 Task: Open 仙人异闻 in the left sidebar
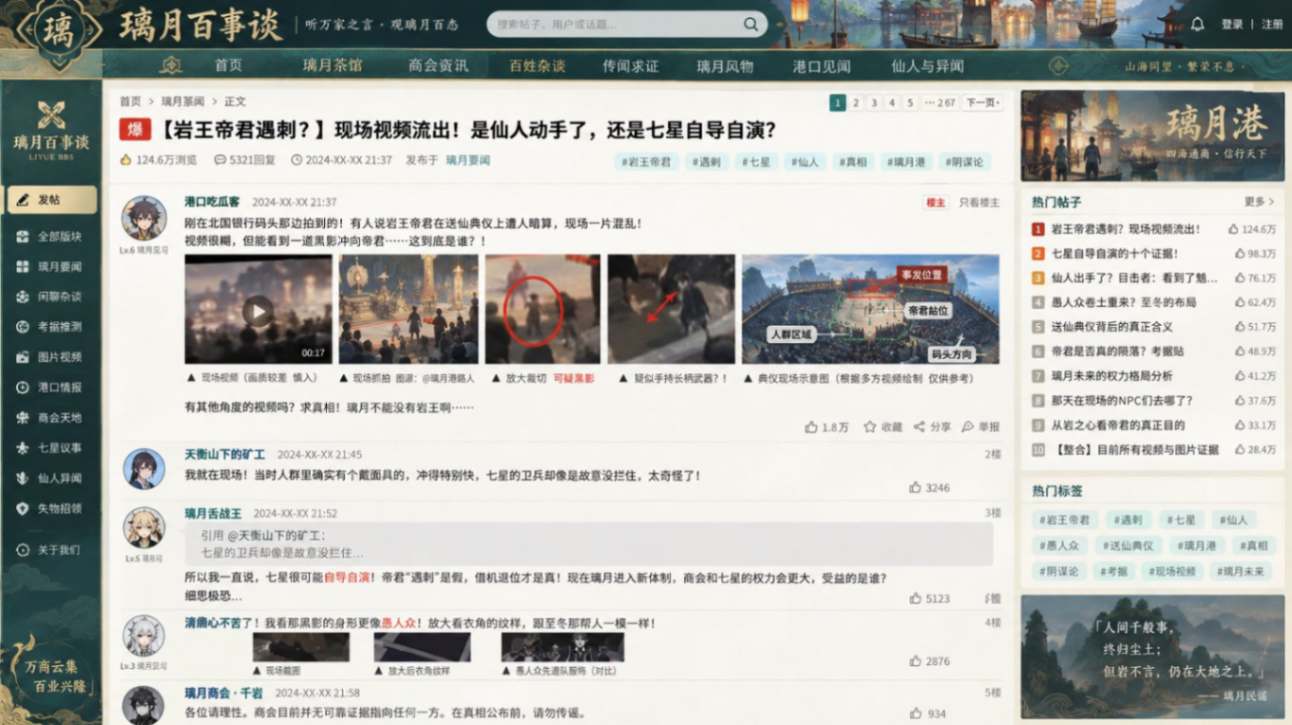[x=51, y=478]
